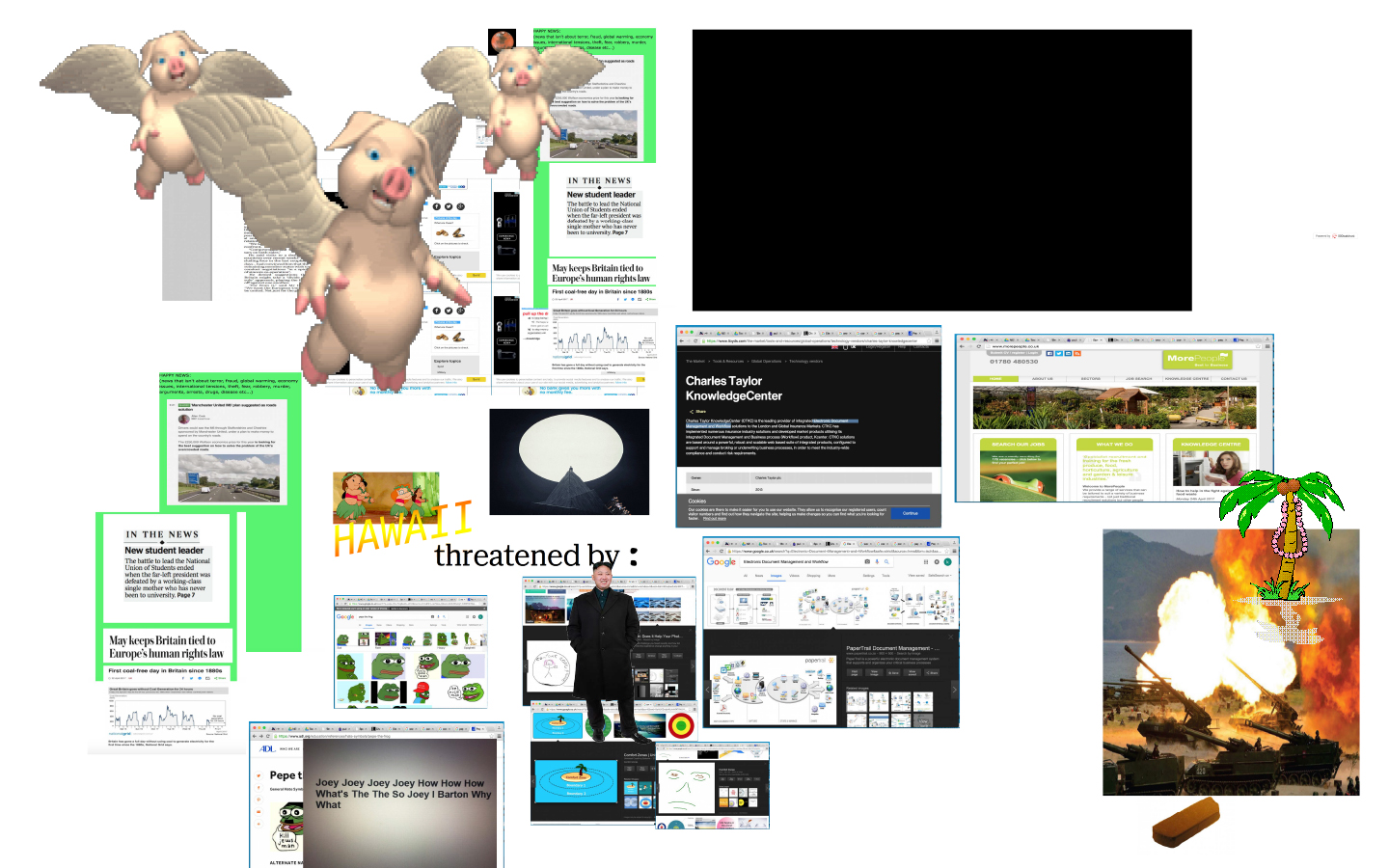Select the moon over pyramid image

569,462
